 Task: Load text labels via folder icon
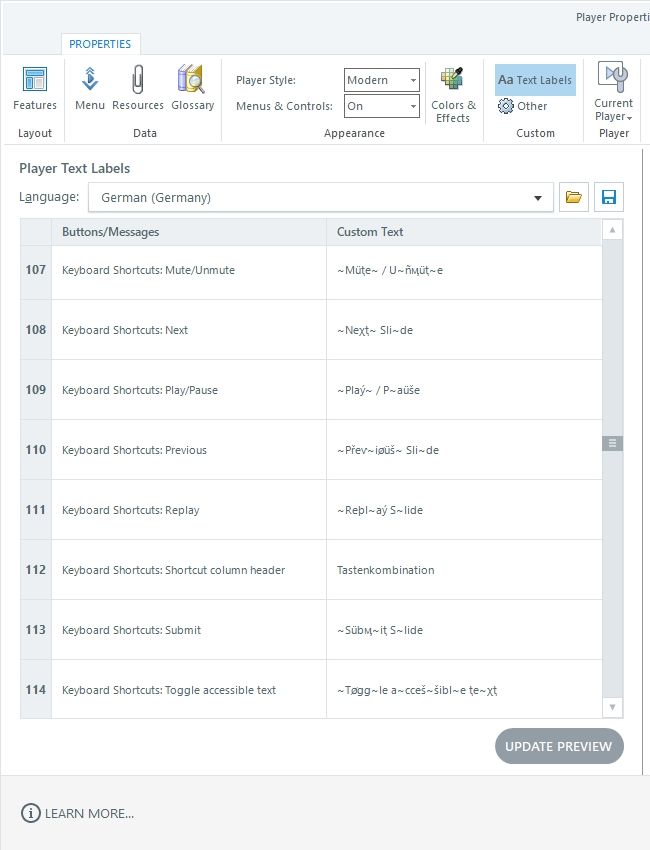point(574,197)
